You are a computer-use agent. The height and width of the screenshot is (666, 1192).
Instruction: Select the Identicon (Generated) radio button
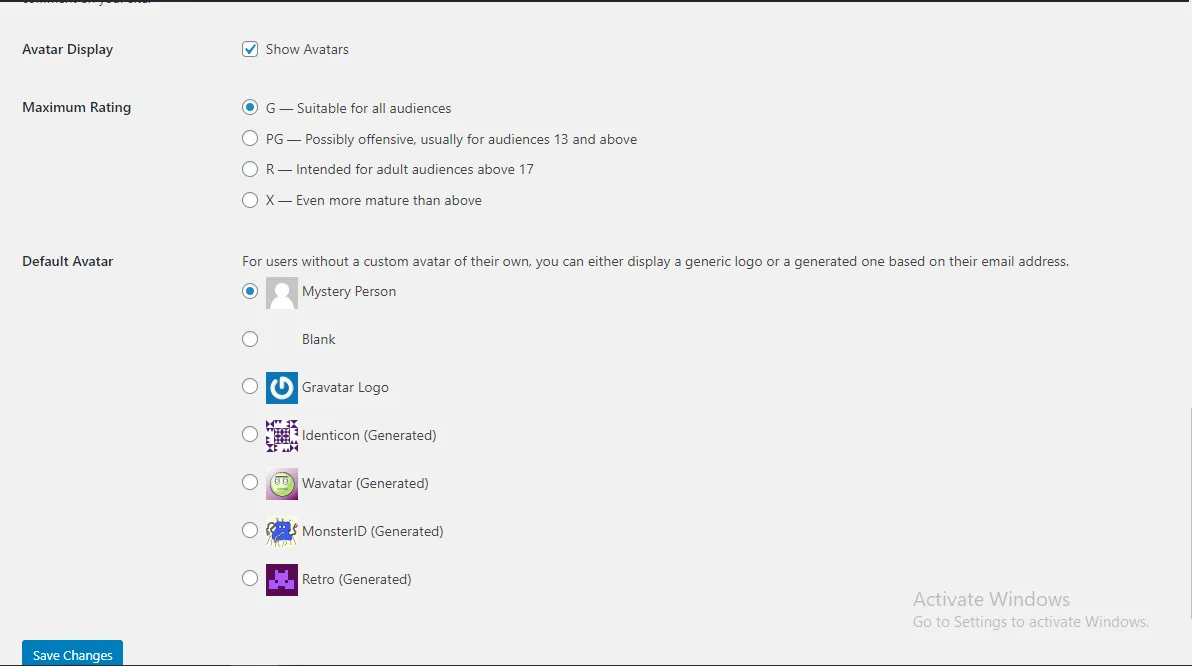coord(250,435)
